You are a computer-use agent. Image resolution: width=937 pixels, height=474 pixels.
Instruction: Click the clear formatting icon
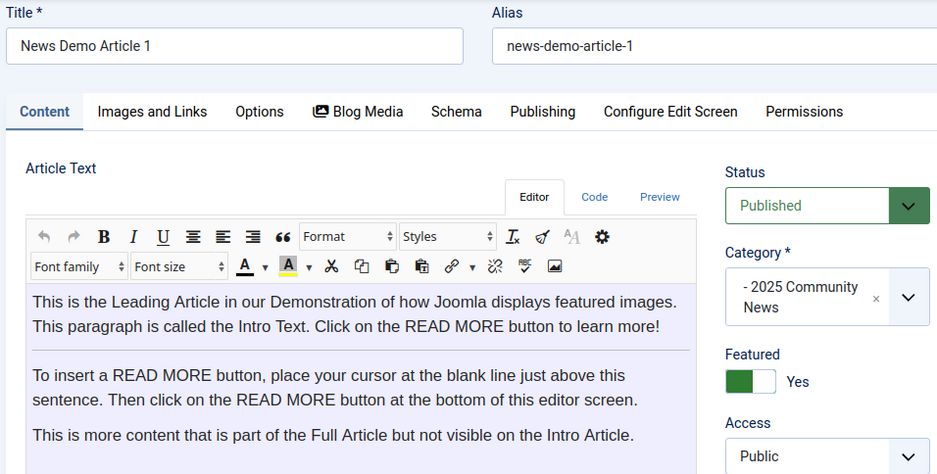point(513,237)
